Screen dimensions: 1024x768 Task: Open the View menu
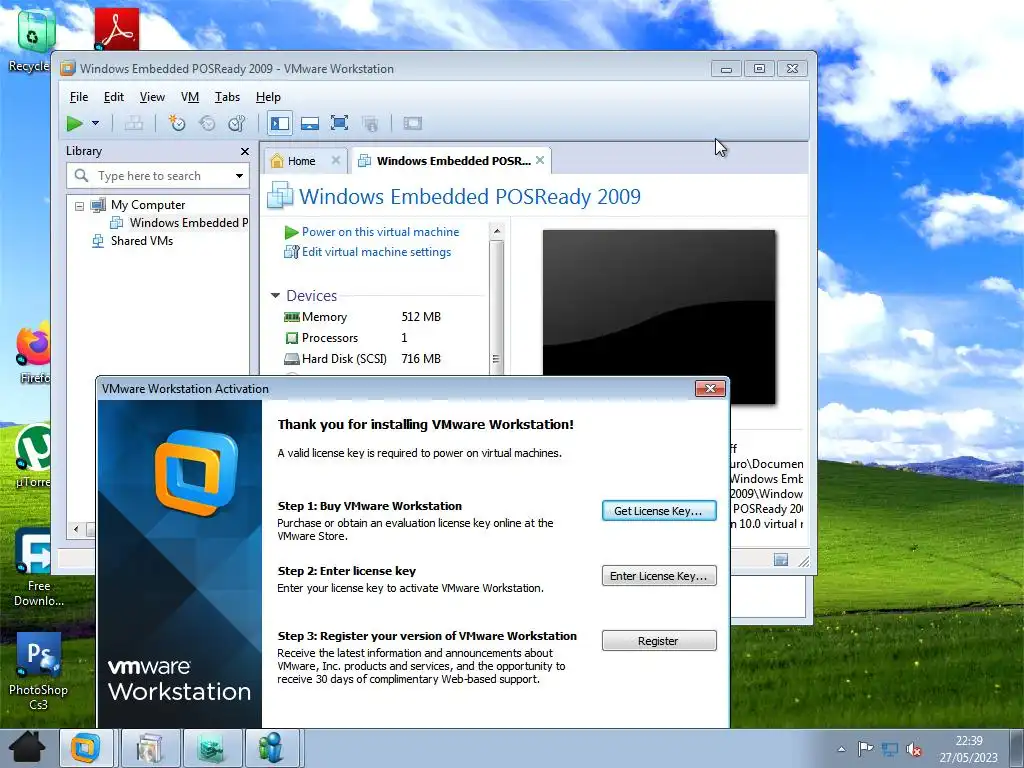pyautogui.click(x=152, y=97)
